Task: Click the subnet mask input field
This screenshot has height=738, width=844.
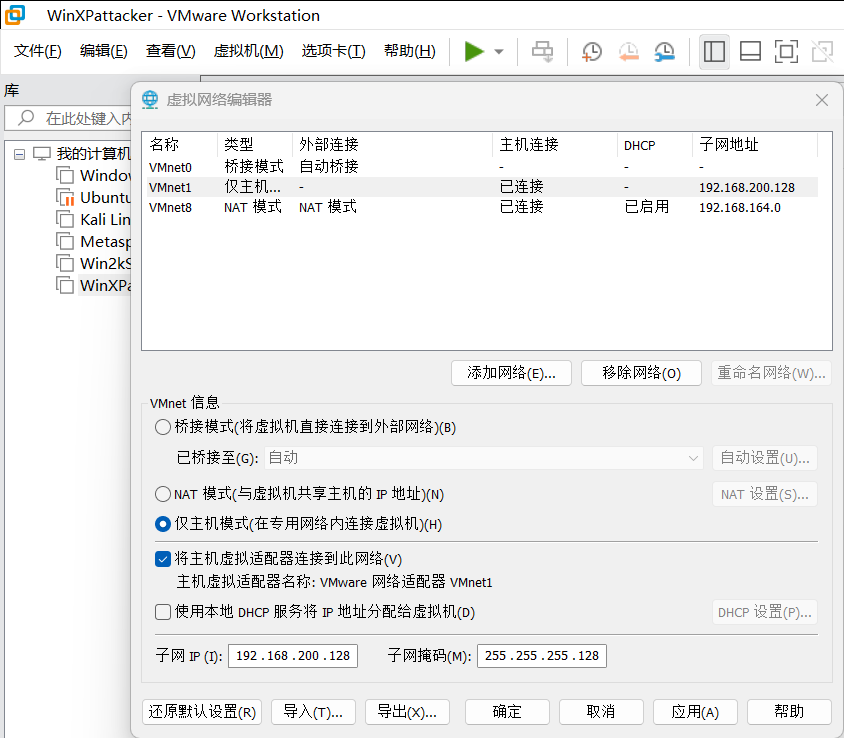Action: pos(541,656)
